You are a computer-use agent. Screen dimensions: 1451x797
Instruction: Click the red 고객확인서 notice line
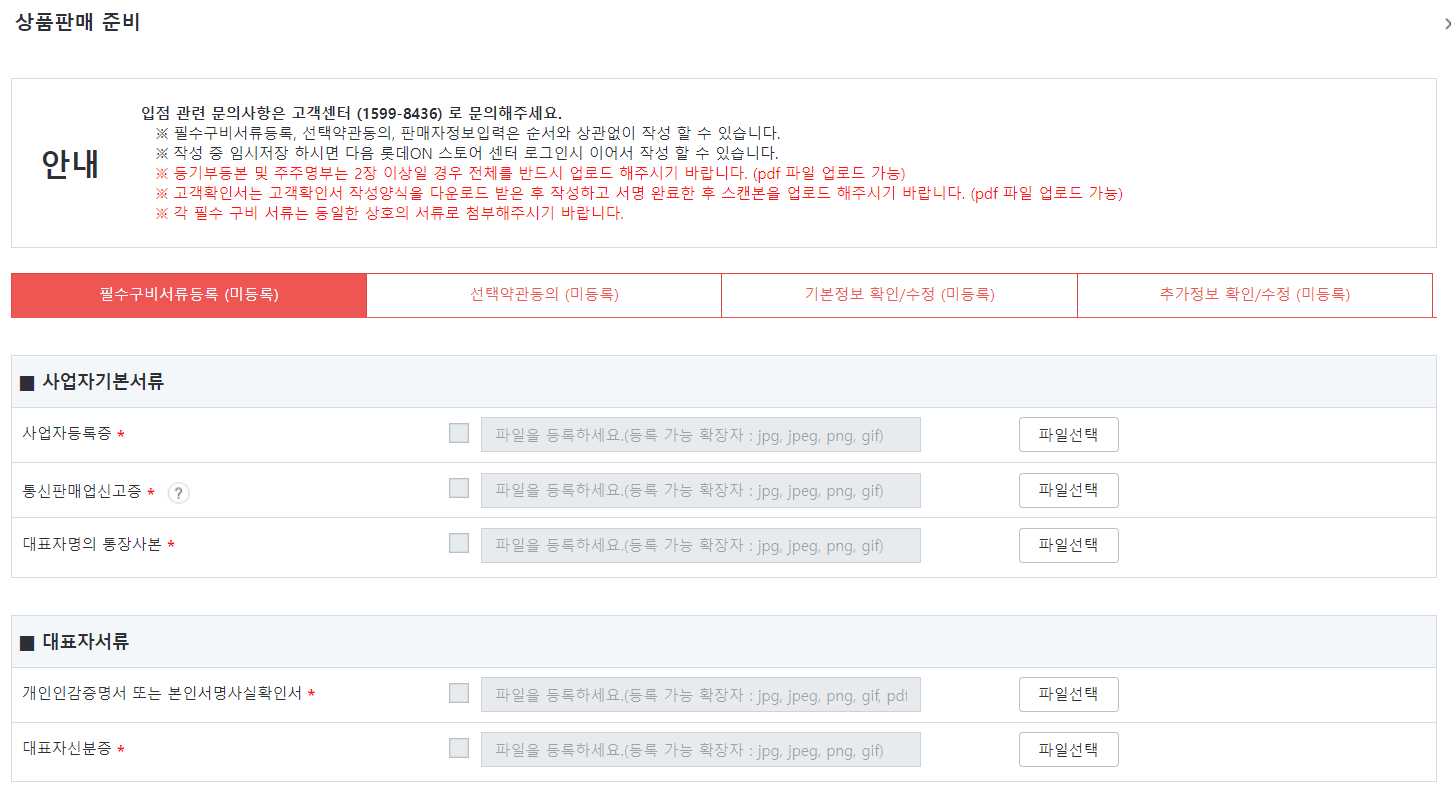coord(639,193)
